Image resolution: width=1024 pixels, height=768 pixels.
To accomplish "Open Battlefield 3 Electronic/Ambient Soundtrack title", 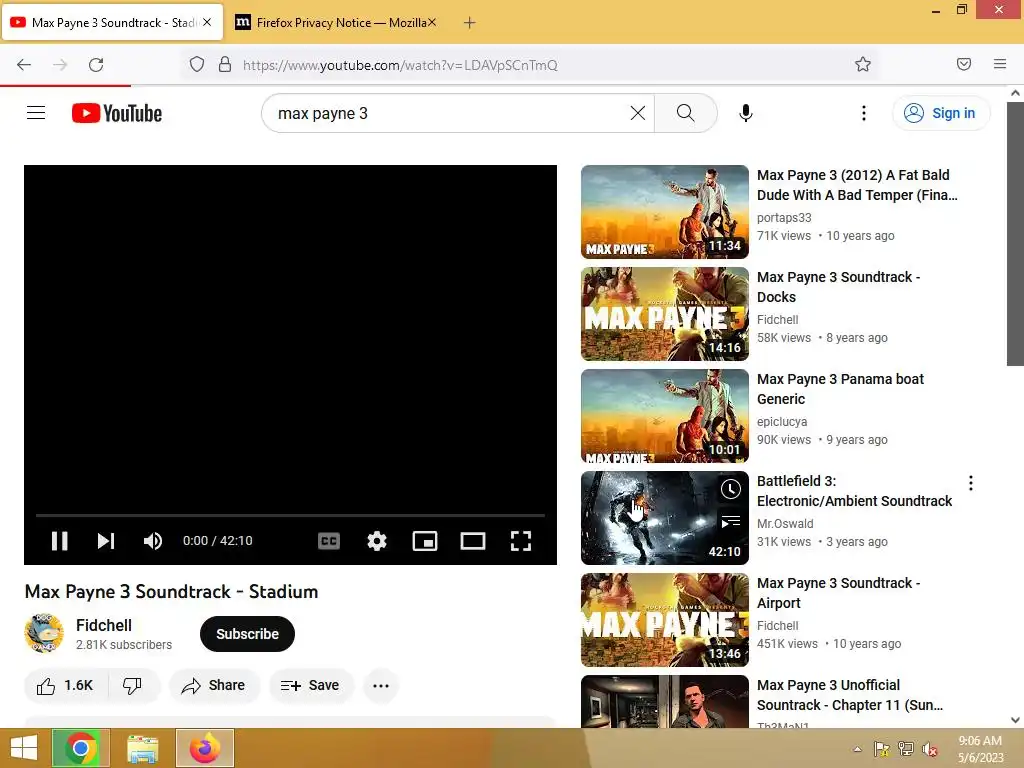I will (x=854, y=491).
